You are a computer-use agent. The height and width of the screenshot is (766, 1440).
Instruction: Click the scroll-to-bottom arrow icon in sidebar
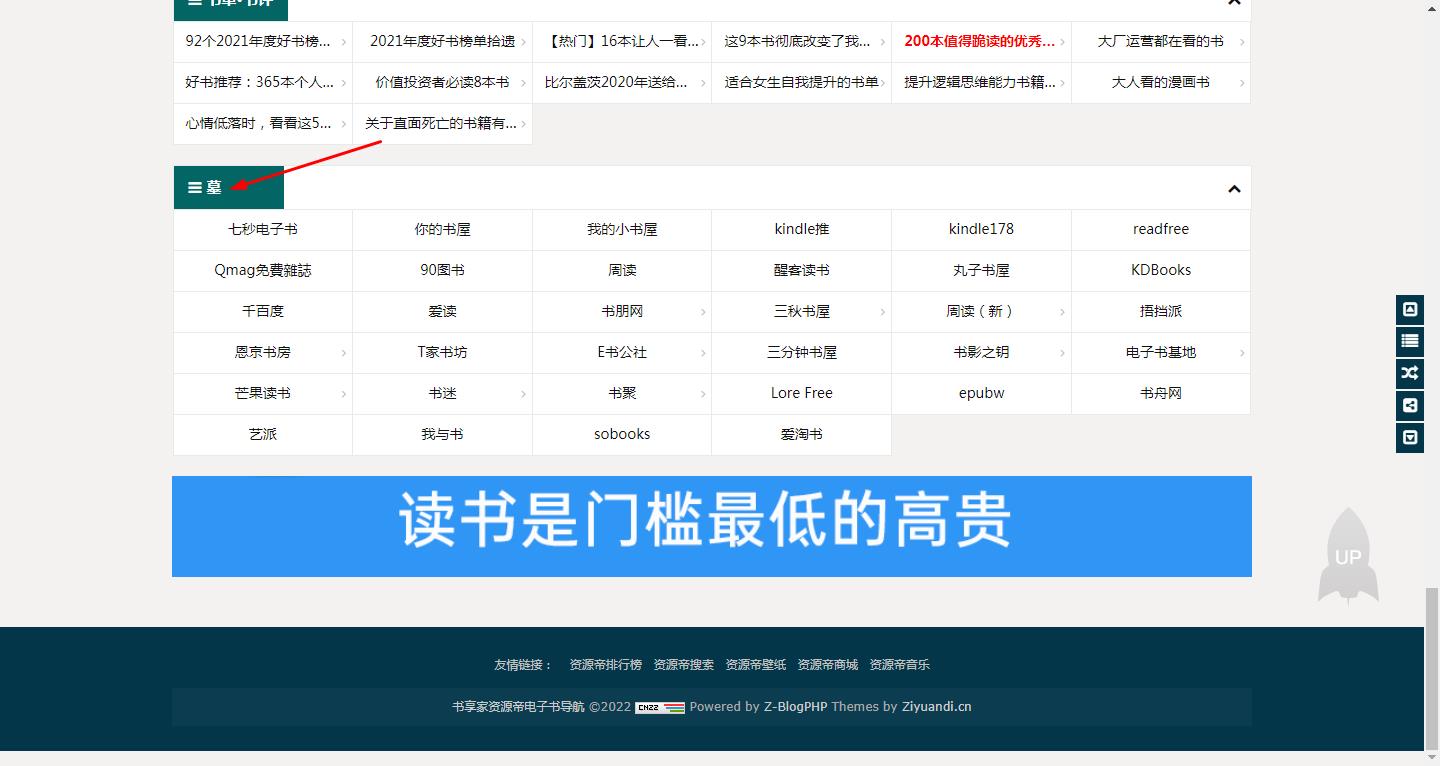1409,437
